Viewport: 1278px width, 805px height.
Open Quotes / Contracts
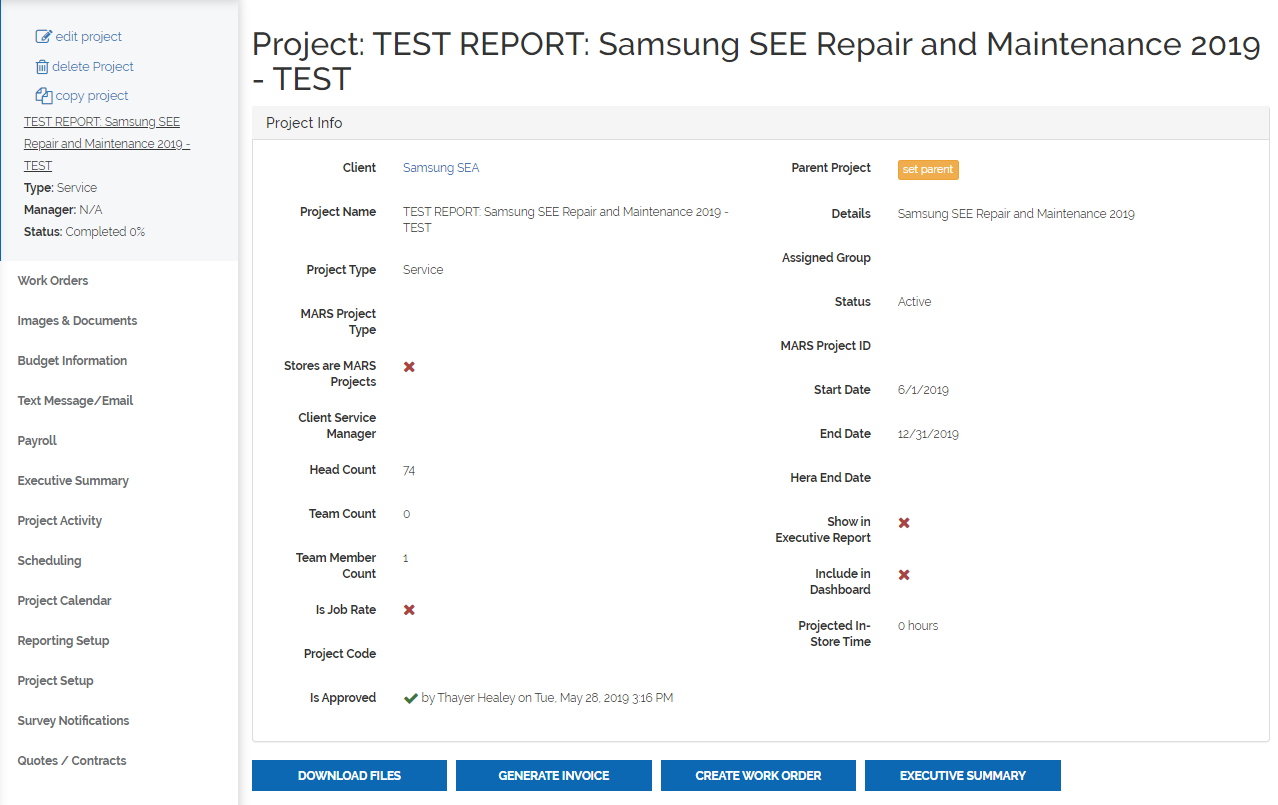(x=72, y=761)
